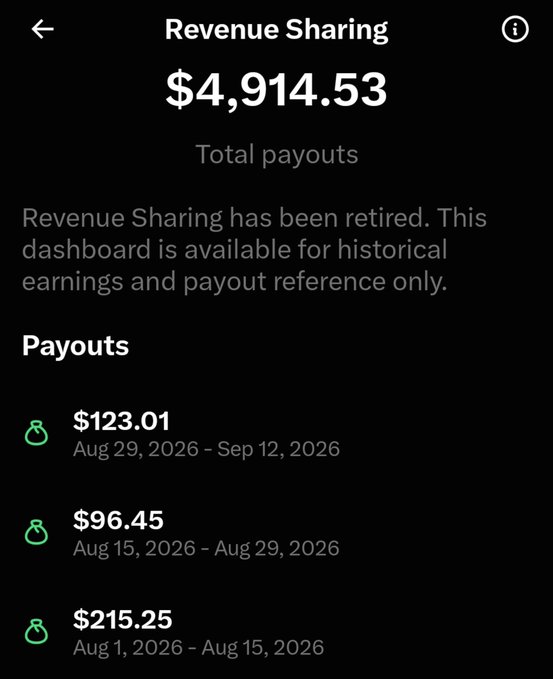Open the $96.45 payout entry

[x=276, y=533]
